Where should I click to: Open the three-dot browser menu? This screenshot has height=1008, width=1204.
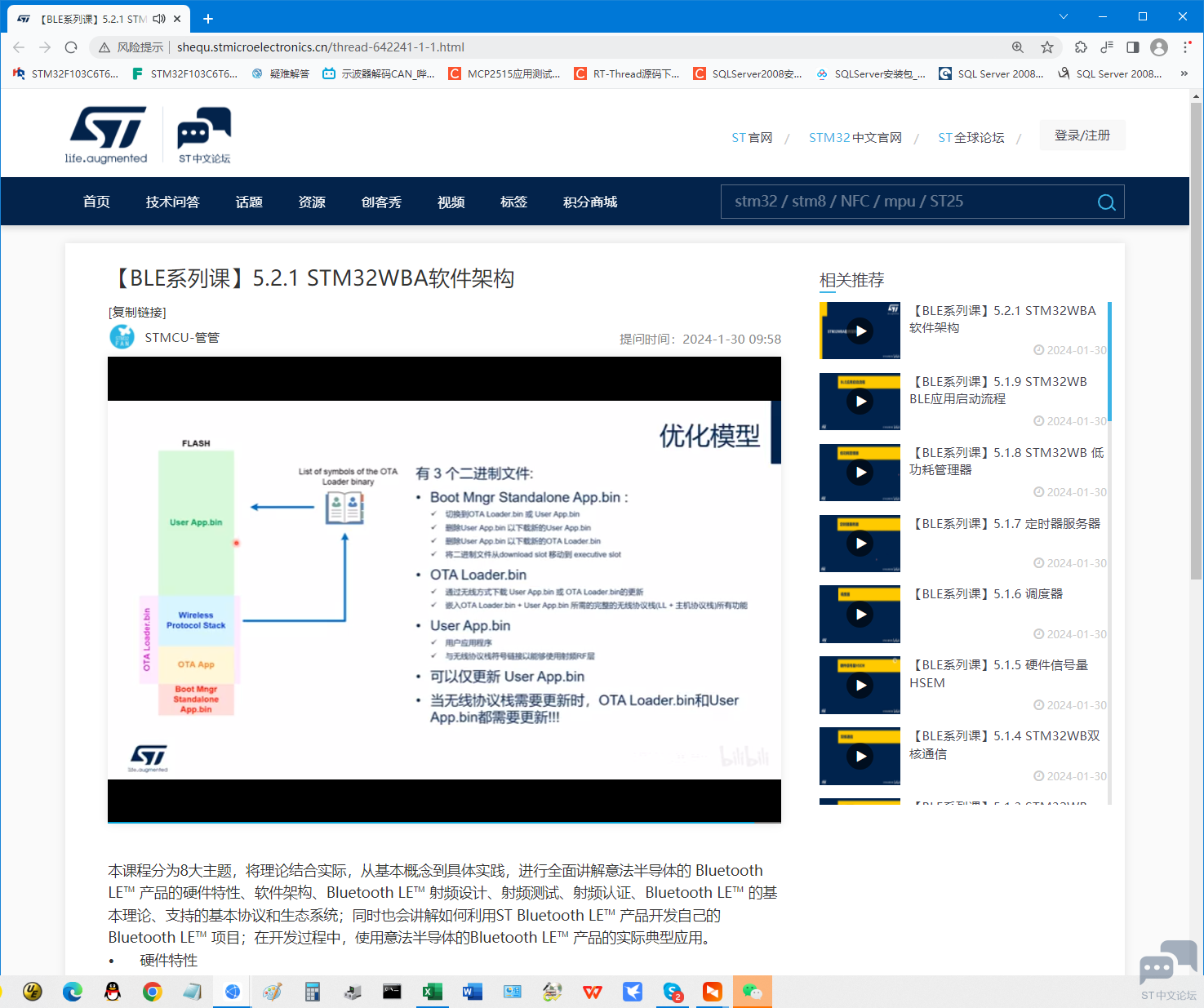coord(1187,47)
